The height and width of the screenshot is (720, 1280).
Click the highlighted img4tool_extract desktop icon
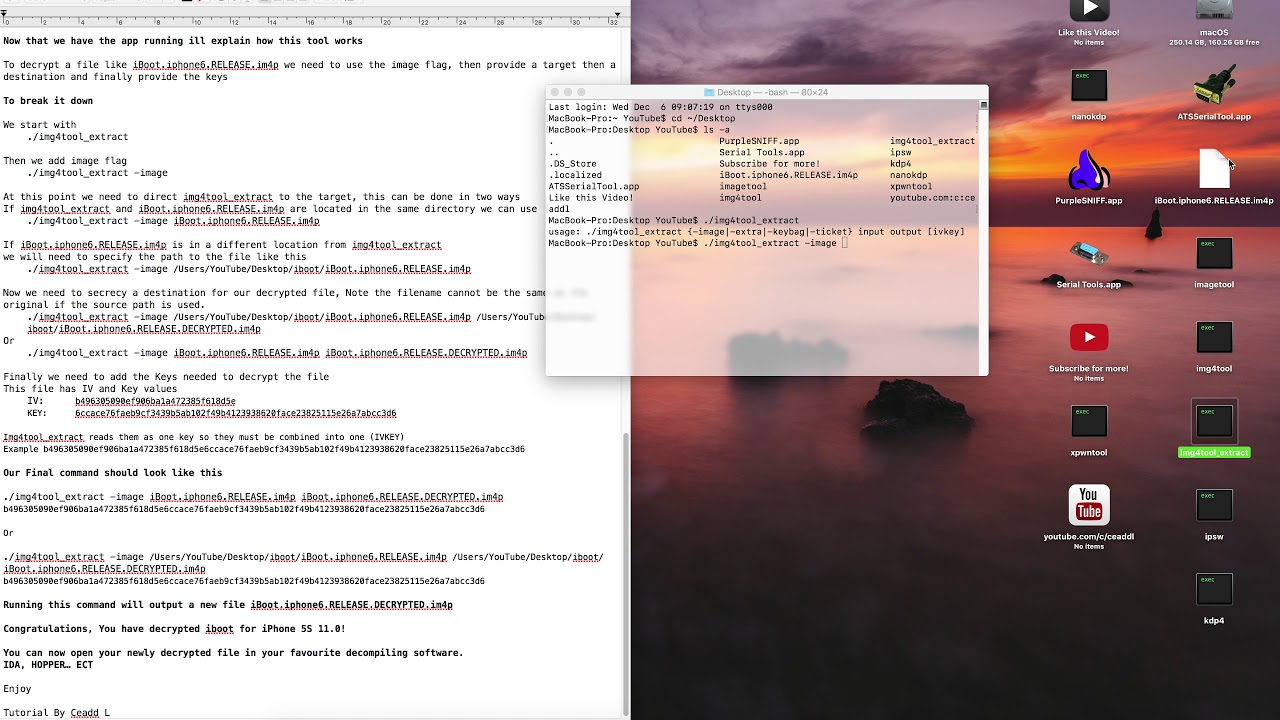pos(1214,421)
